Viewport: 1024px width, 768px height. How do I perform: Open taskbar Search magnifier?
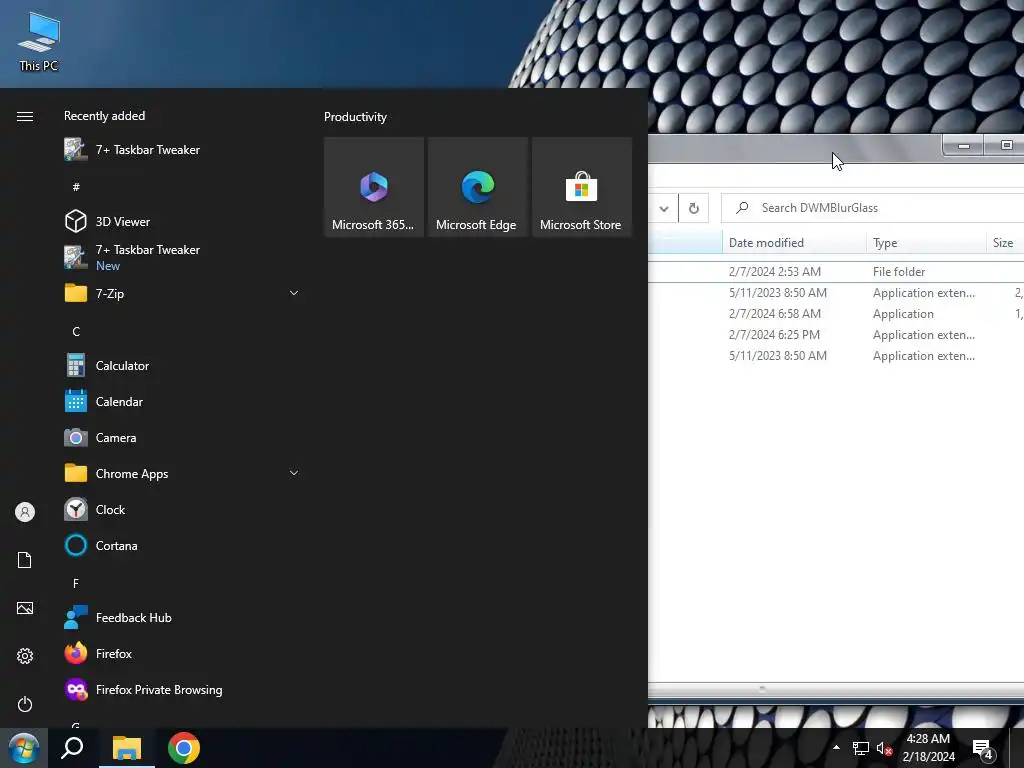(72, 748)
